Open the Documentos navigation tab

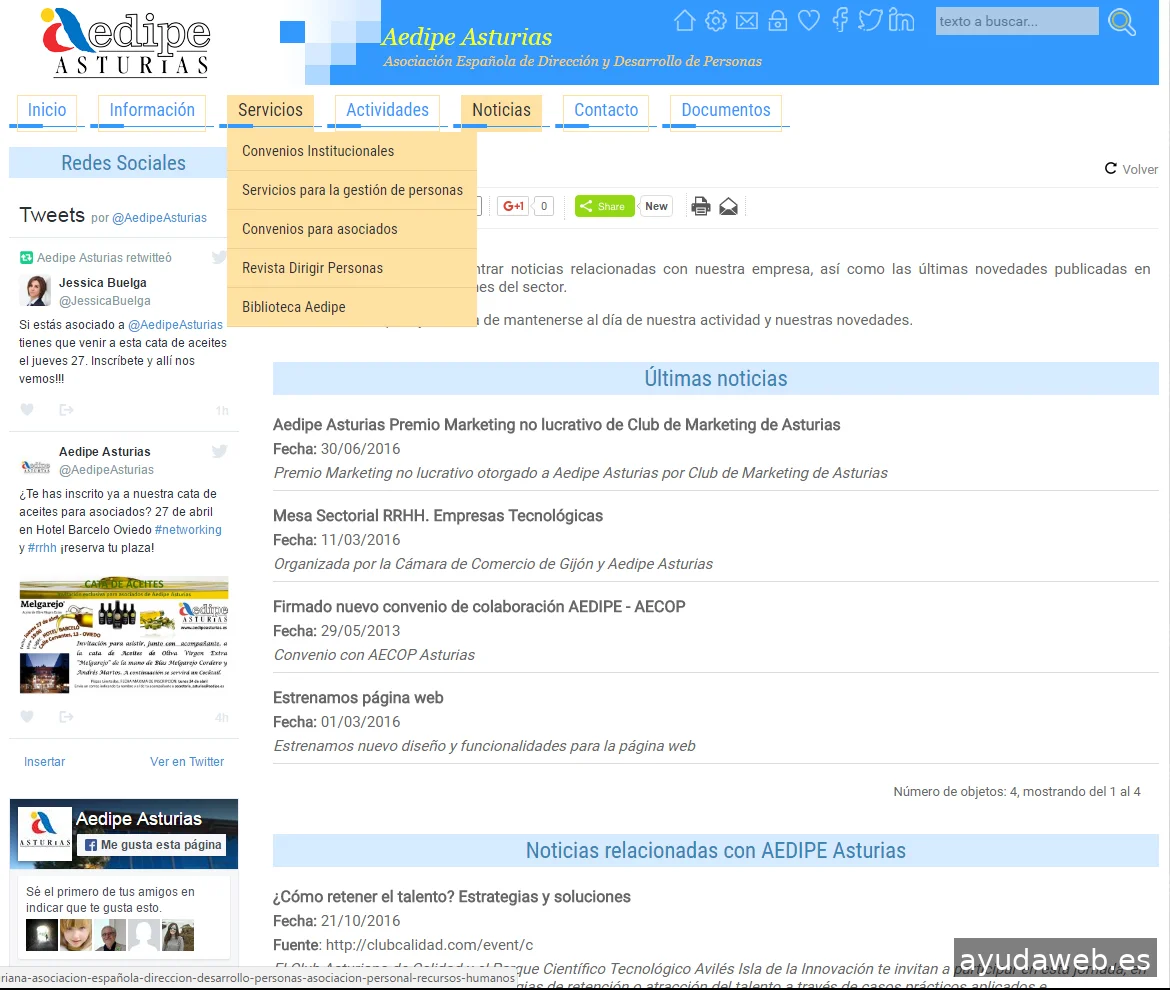pos(726,110)
